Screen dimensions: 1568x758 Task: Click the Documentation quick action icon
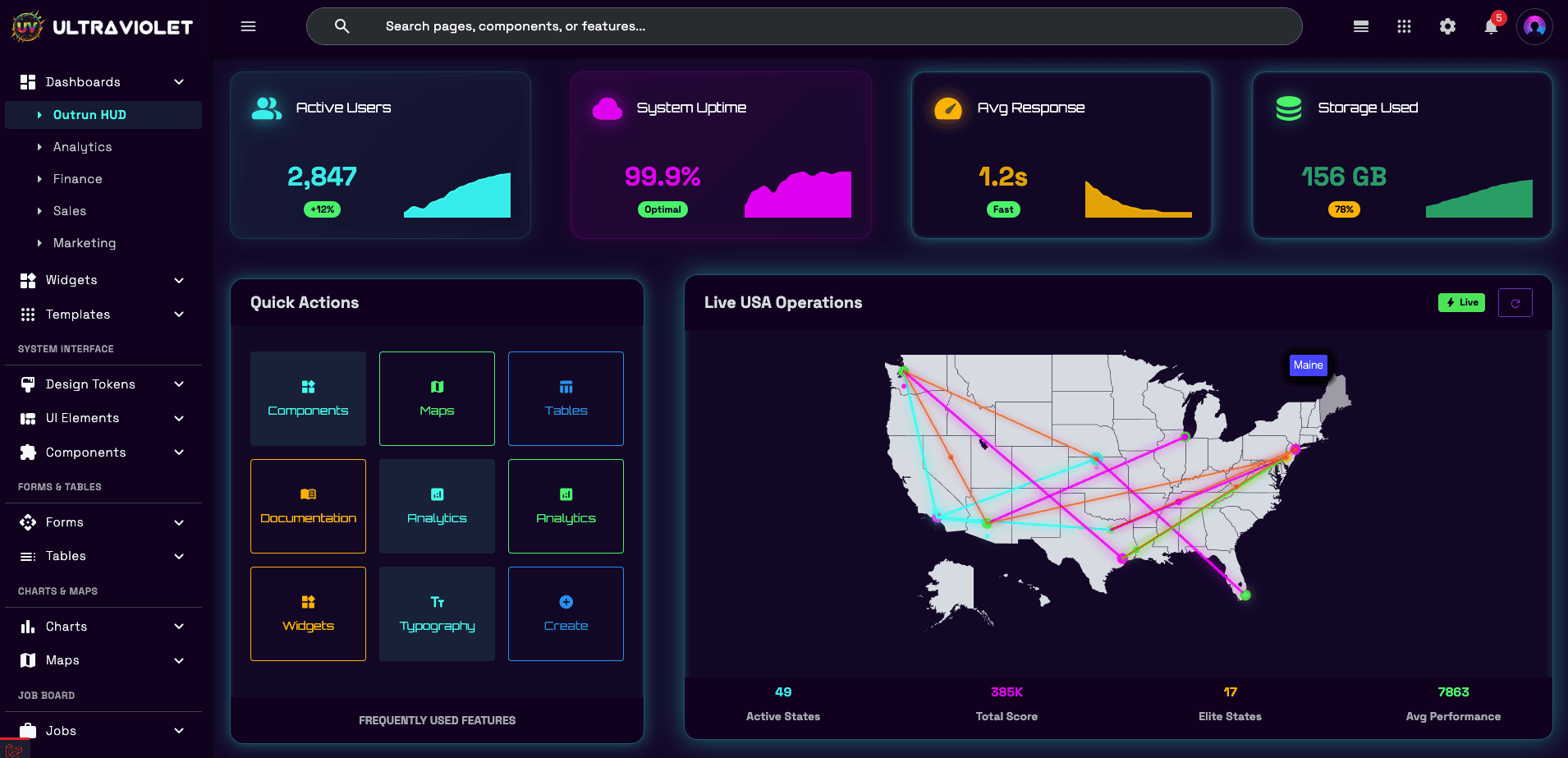pyautogui.click(x=308, y=493)
